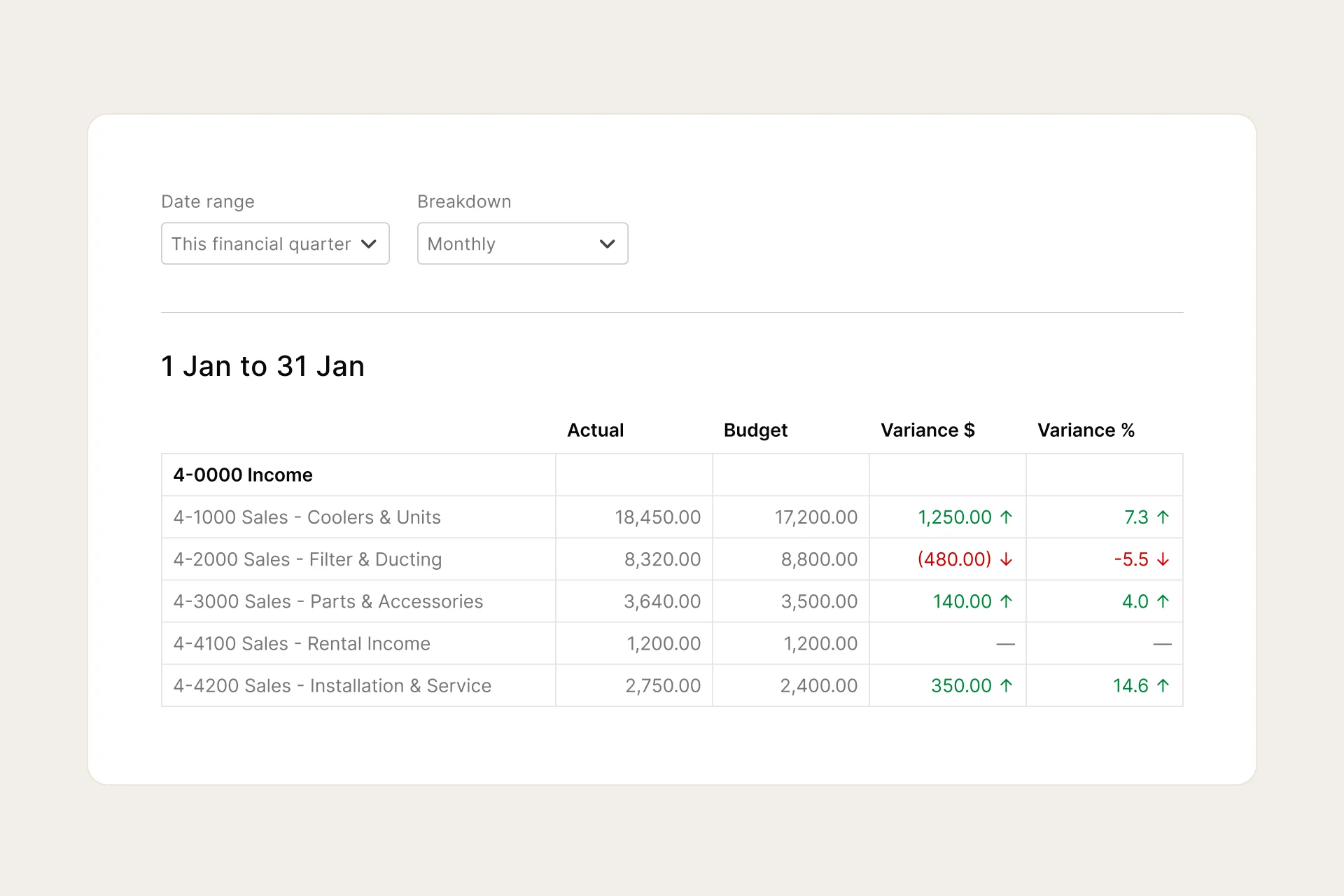Click the '1 Jan to 31 Jan' heading
The height and width of the screenshot is (896, 1344).
[x=262, y=366]
